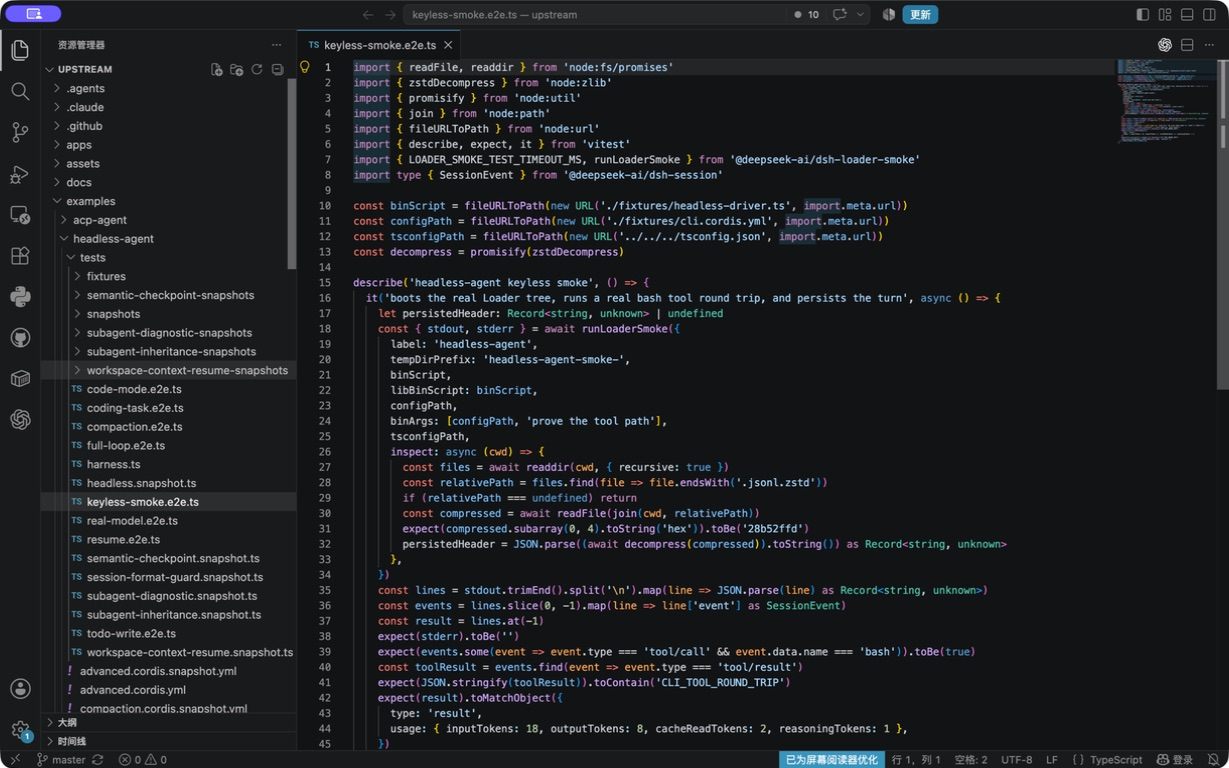Click the command center search box
This screenshot has width=1229, height=768.
595,15
